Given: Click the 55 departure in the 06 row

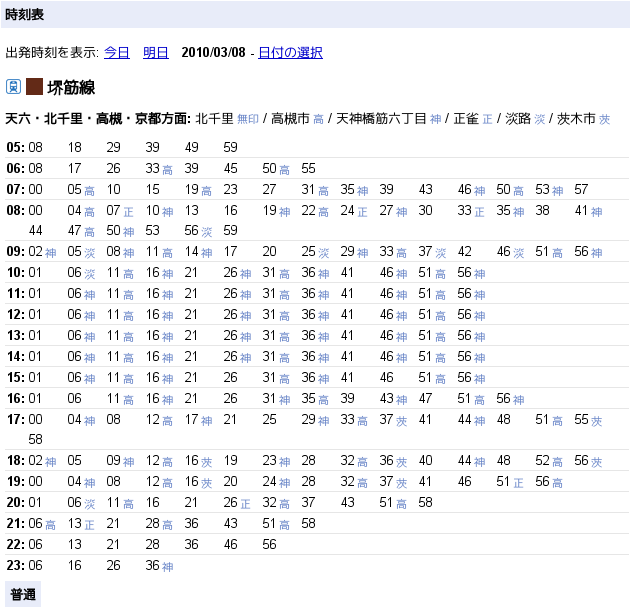Looking at the screenshot, I should click(x=309, y=168).
